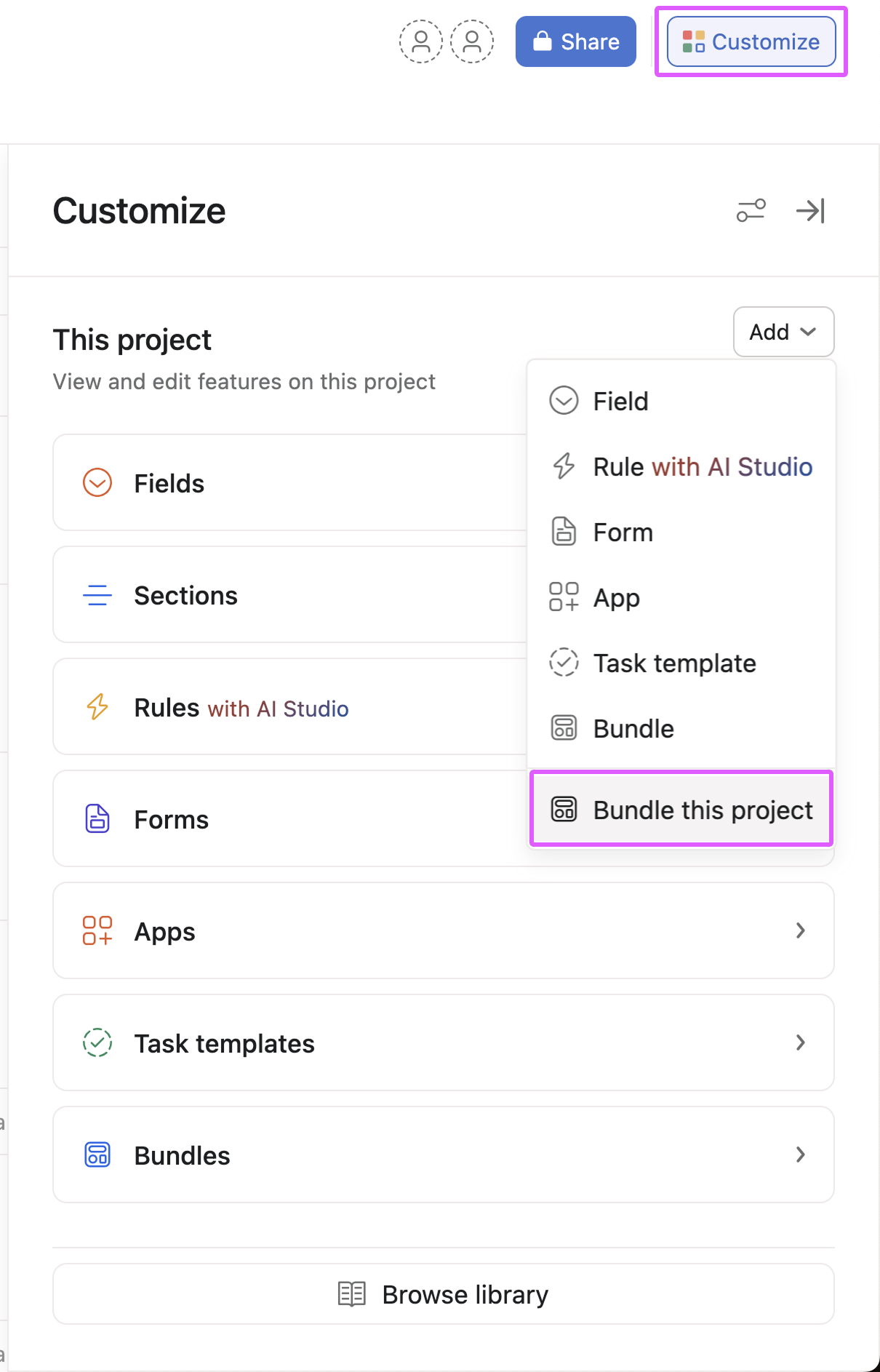
Task: Click the Share button
Action: 575,41
